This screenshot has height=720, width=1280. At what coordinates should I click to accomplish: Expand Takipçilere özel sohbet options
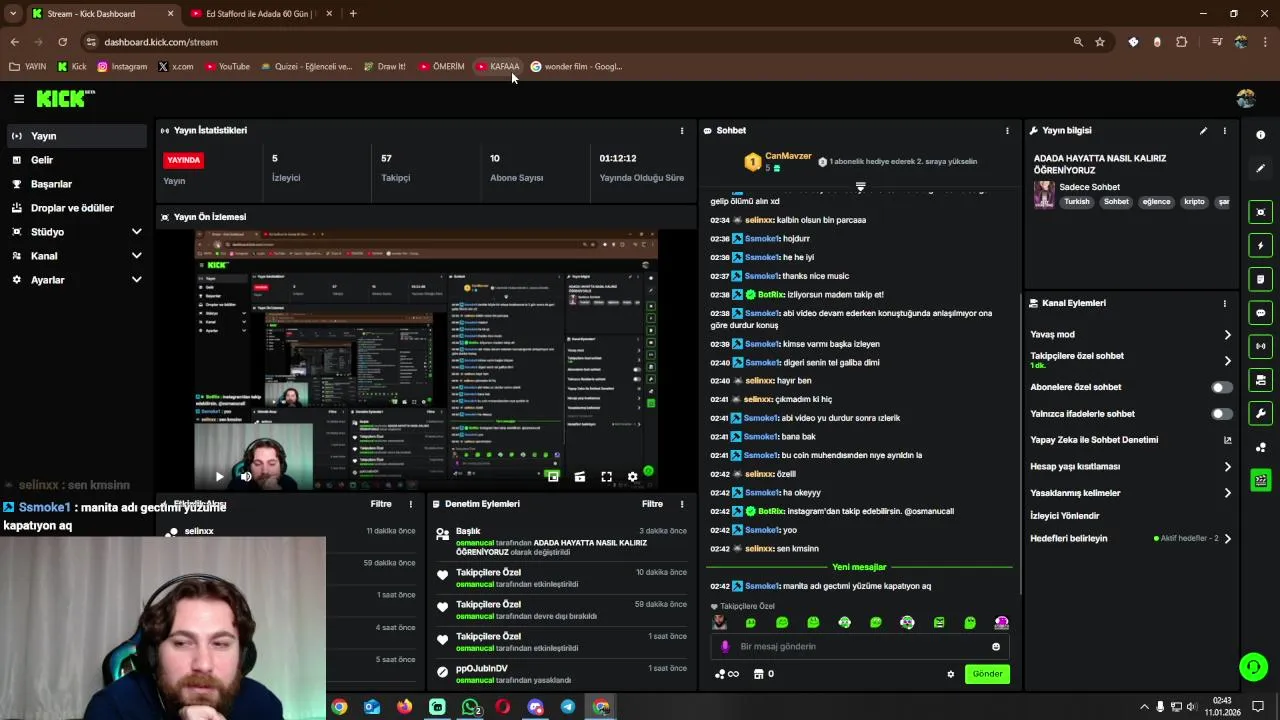[x=1131, y=360]
